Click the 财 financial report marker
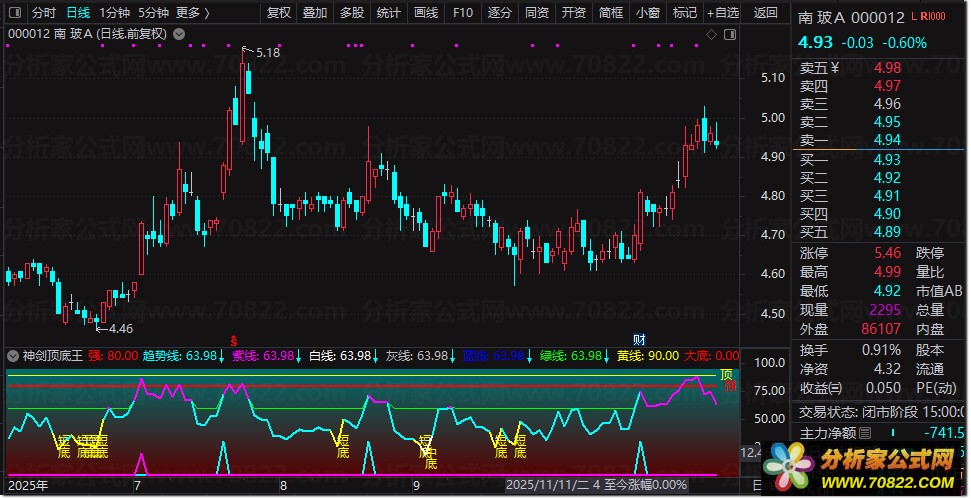This screenshot has width=971, height=499. pos(640,339)
